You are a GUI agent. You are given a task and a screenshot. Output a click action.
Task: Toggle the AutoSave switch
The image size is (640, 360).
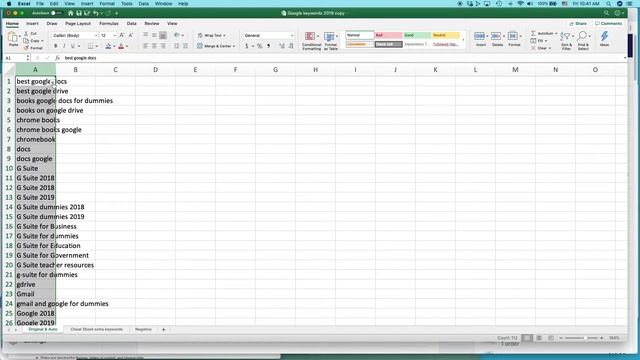(x=56, y=13)
